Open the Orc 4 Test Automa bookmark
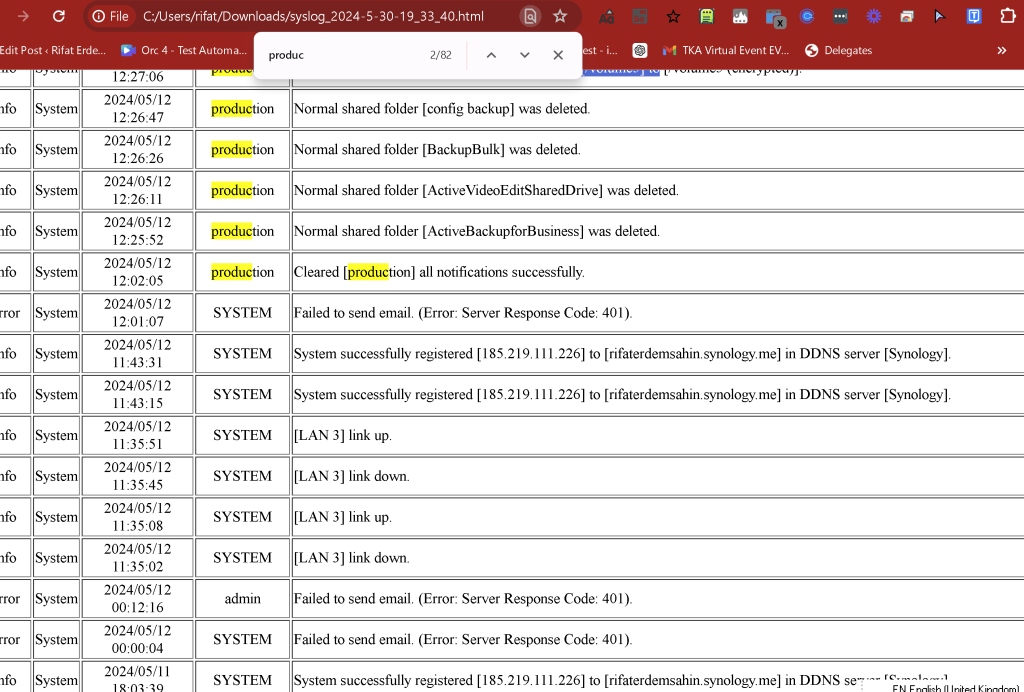Viewport: 1024px width, 692px height. (x=184, y=50)
